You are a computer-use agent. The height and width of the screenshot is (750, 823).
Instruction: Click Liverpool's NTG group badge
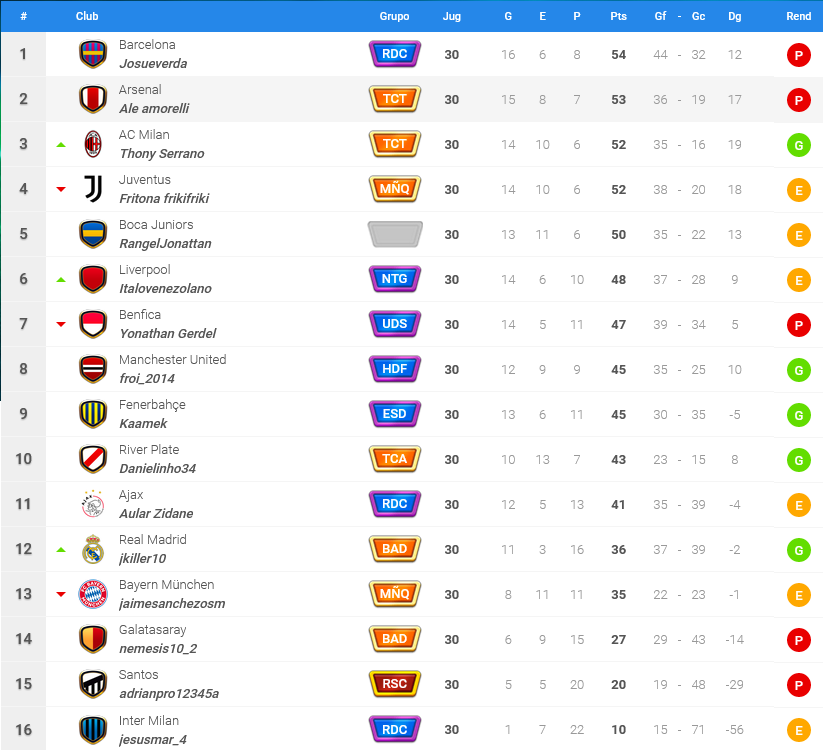click(x=395, y=279)
